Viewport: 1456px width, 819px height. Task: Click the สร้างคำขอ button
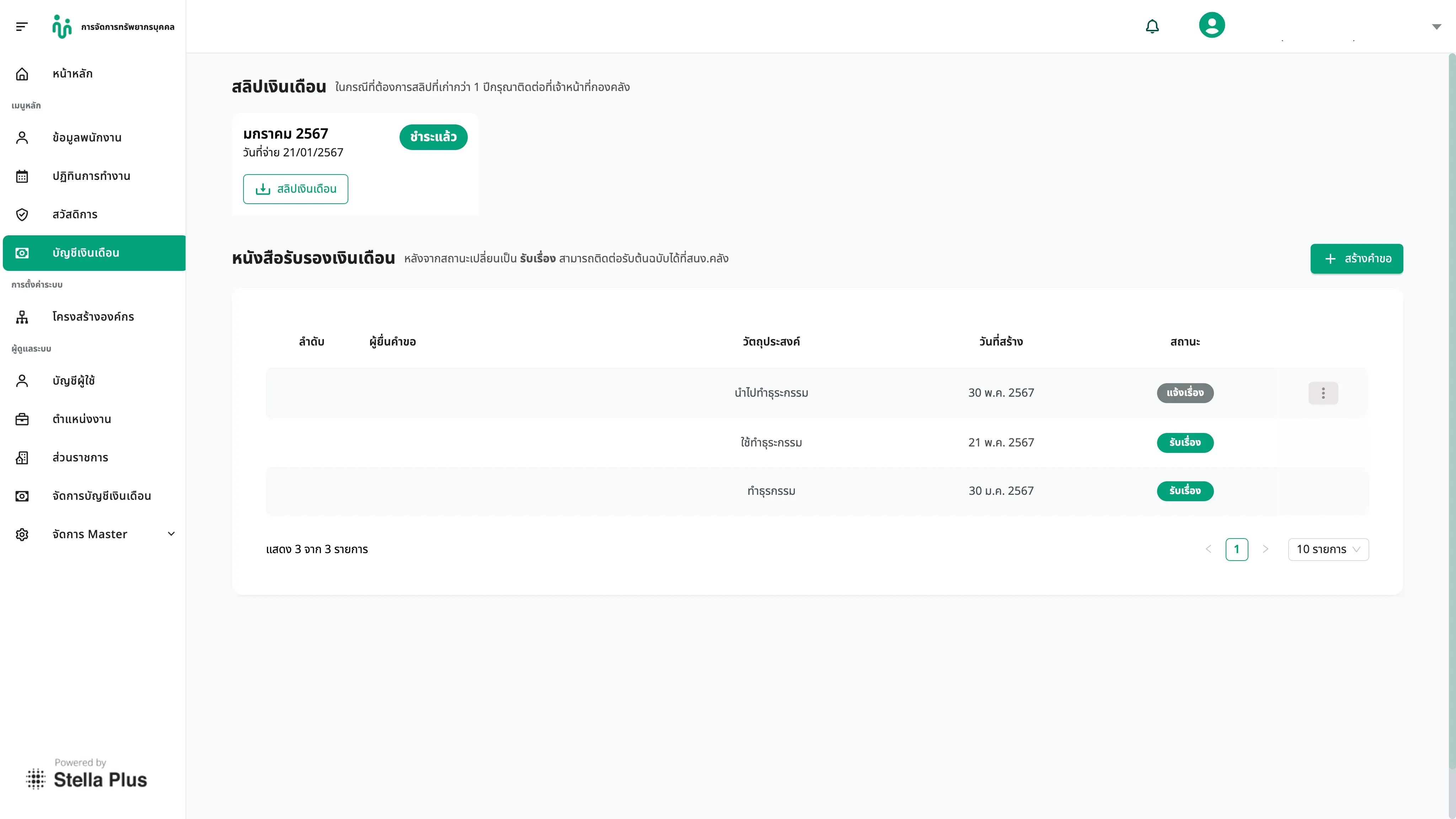point(1356,259)
